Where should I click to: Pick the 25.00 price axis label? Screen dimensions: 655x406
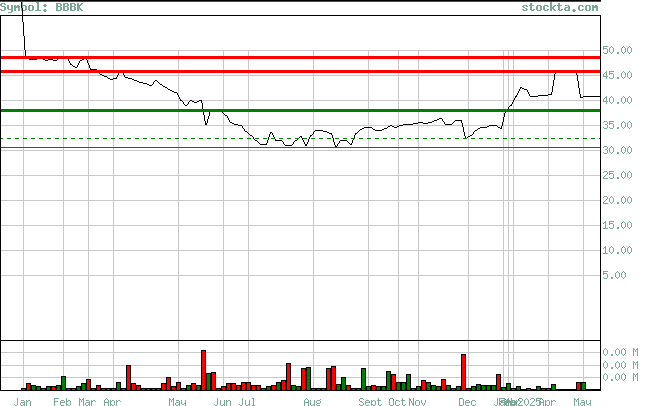[617, 175]
